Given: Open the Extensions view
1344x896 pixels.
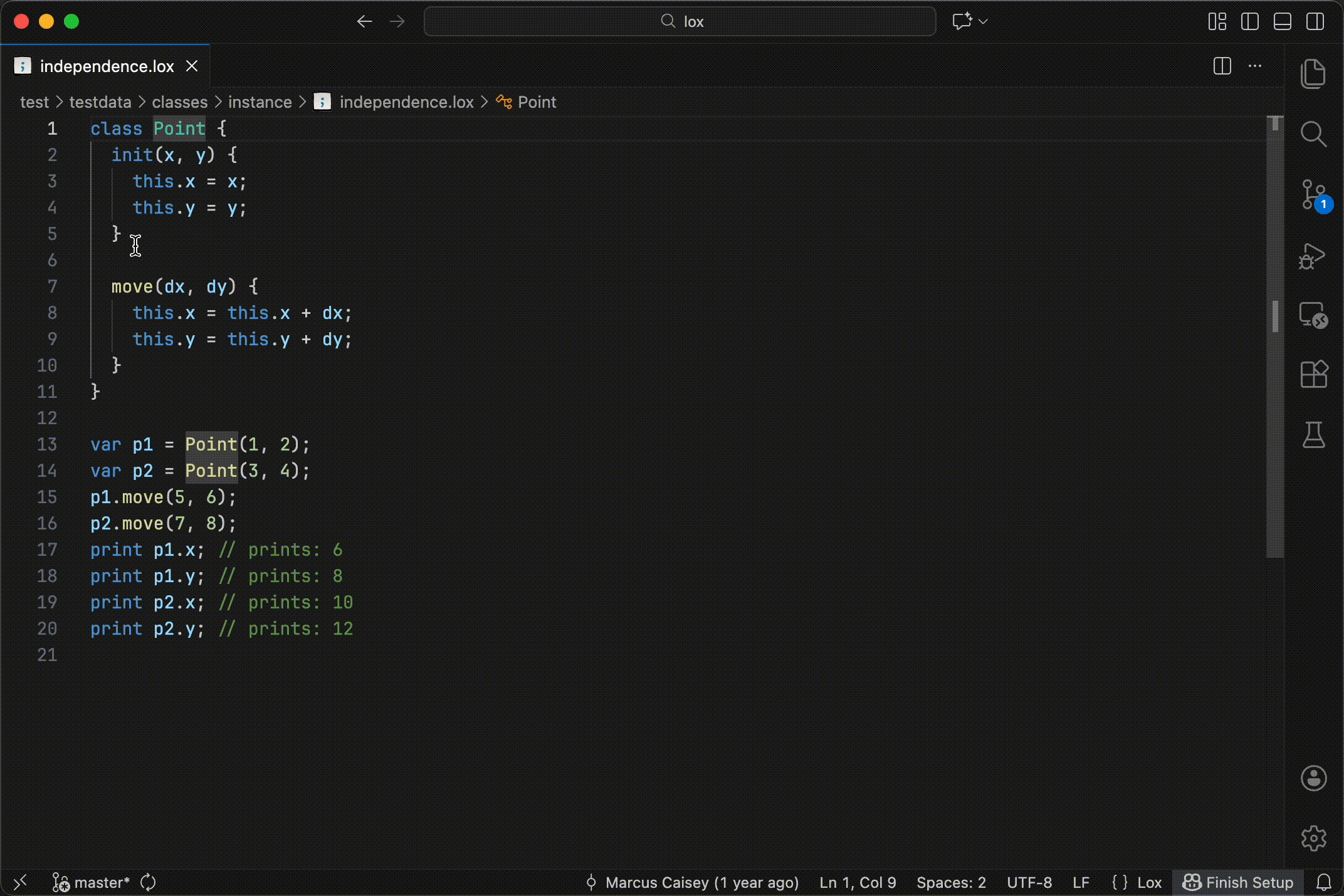Looking at the screenshot, I should [x=1313, y=375].
